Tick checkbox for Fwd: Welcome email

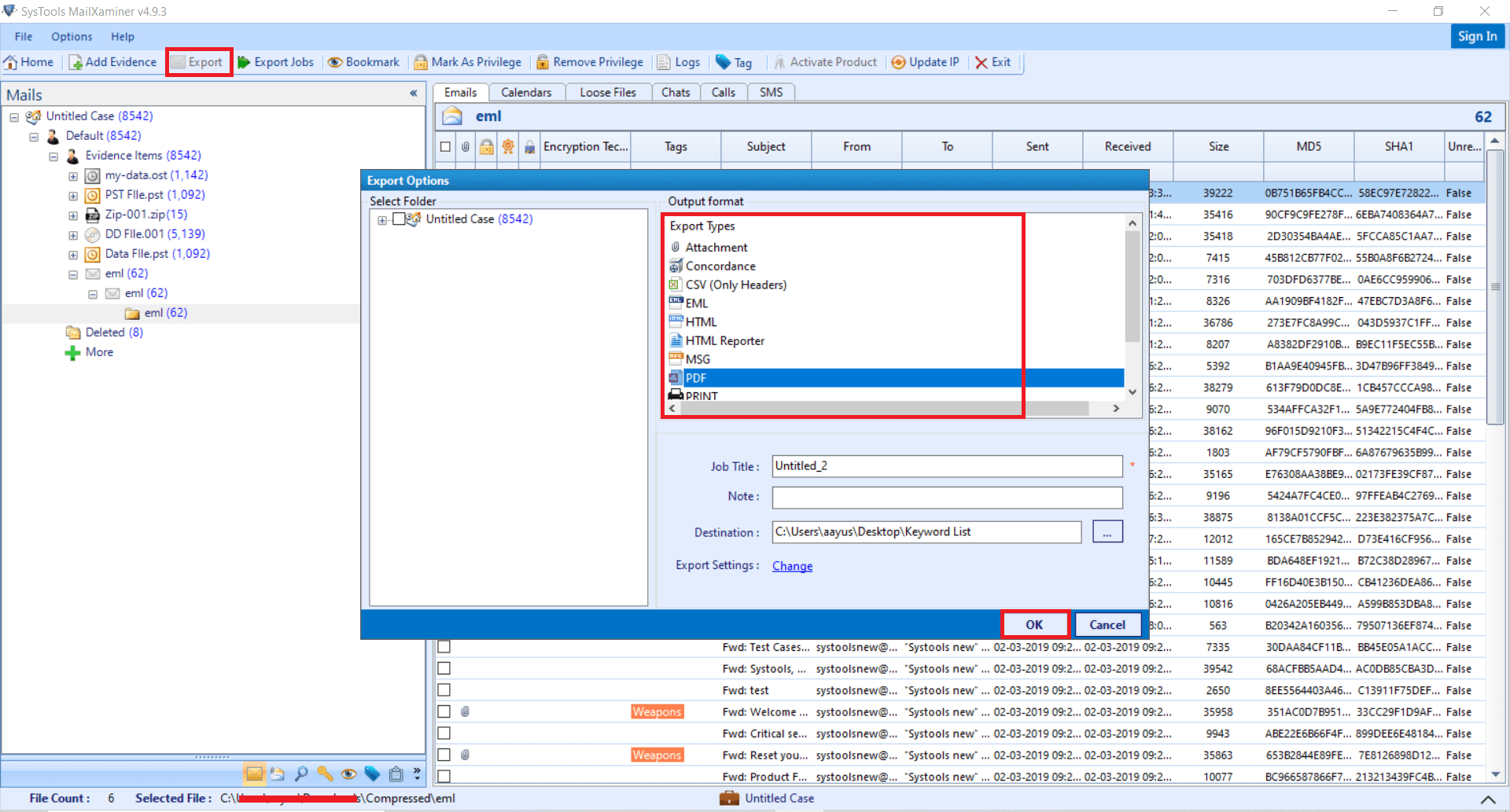coord(444,711)
